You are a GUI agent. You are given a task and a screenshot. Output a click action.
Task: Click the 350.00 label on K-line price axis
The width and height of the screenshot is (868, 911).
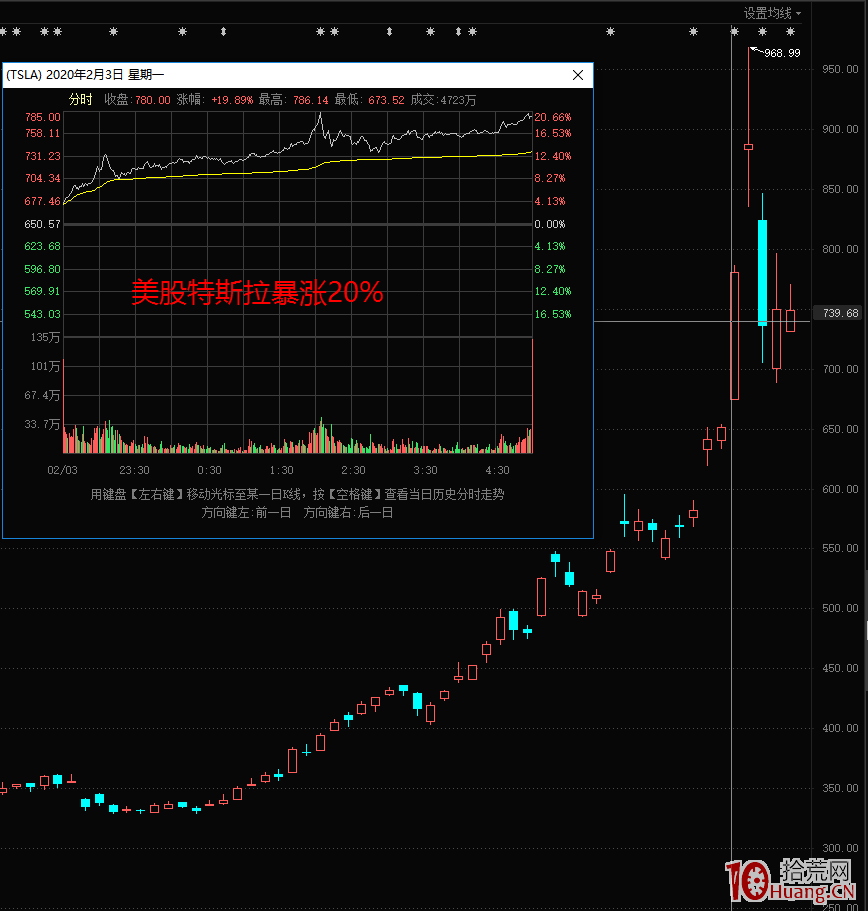[x=840, y=788]
